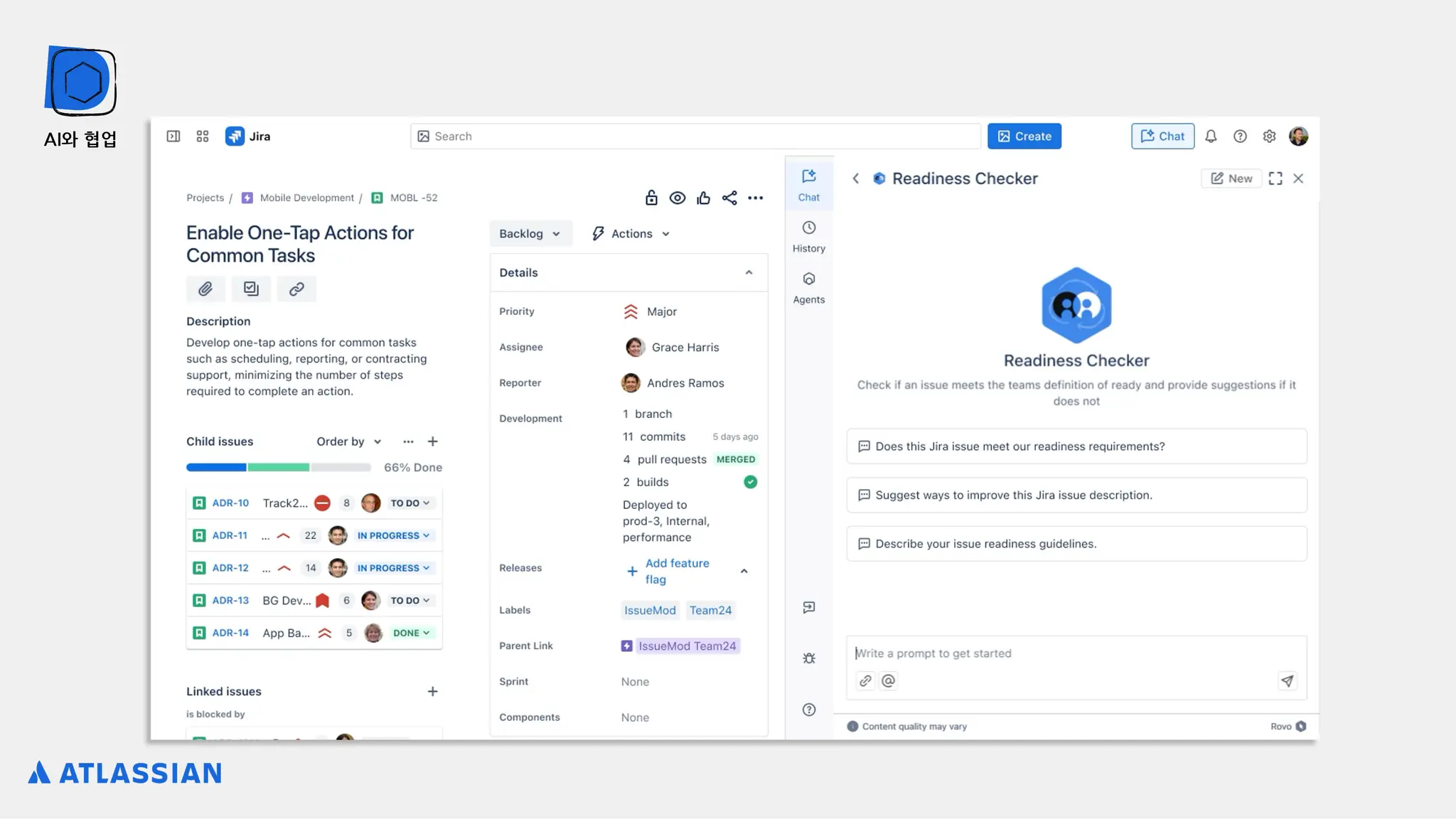Collapse the Details section

tap(749, 273)
